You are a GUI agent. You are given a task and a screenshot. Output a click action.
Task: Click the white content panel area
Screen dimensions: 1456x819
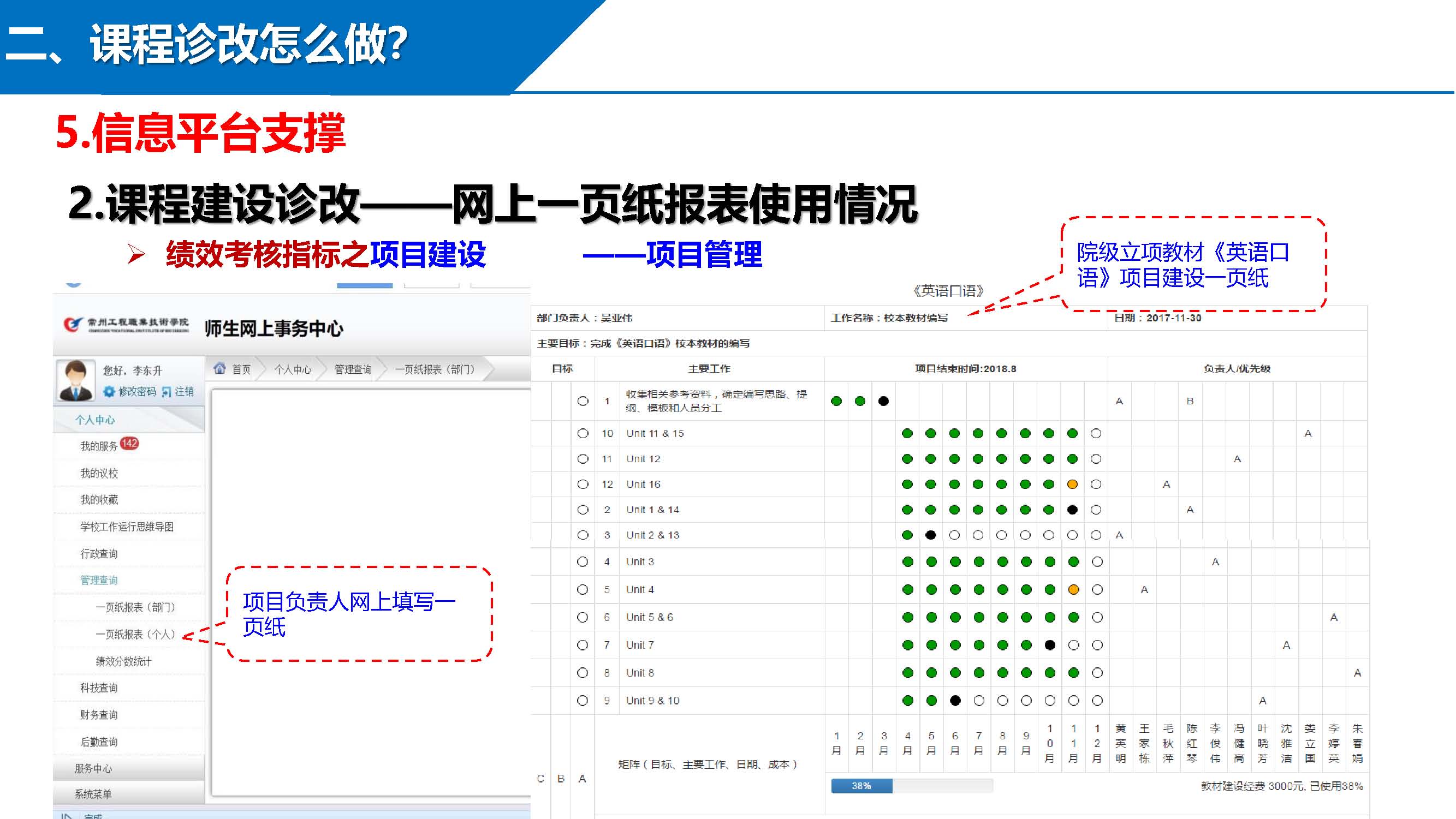(x=370, y=480)
